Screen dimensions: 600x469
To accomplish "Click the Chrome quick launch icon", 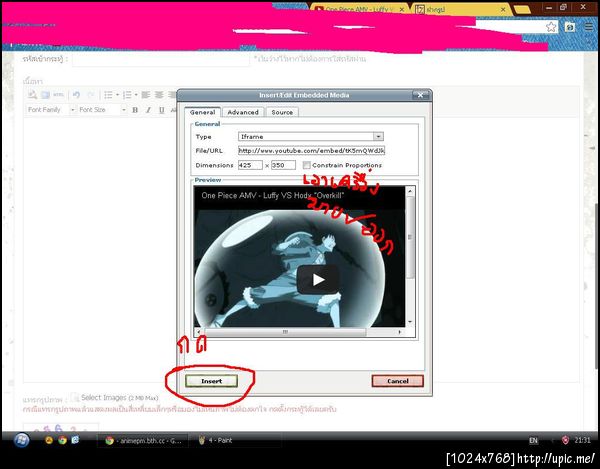I will pos(62,440).
